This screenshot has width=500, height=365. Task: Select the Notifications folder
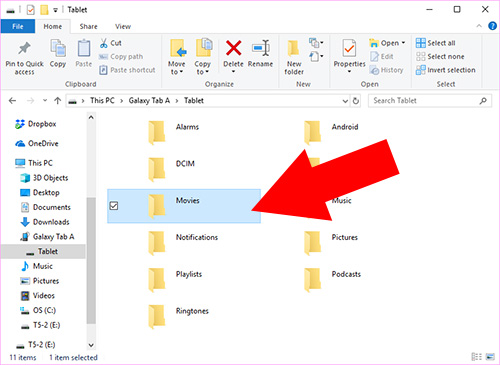pos(183,243)
